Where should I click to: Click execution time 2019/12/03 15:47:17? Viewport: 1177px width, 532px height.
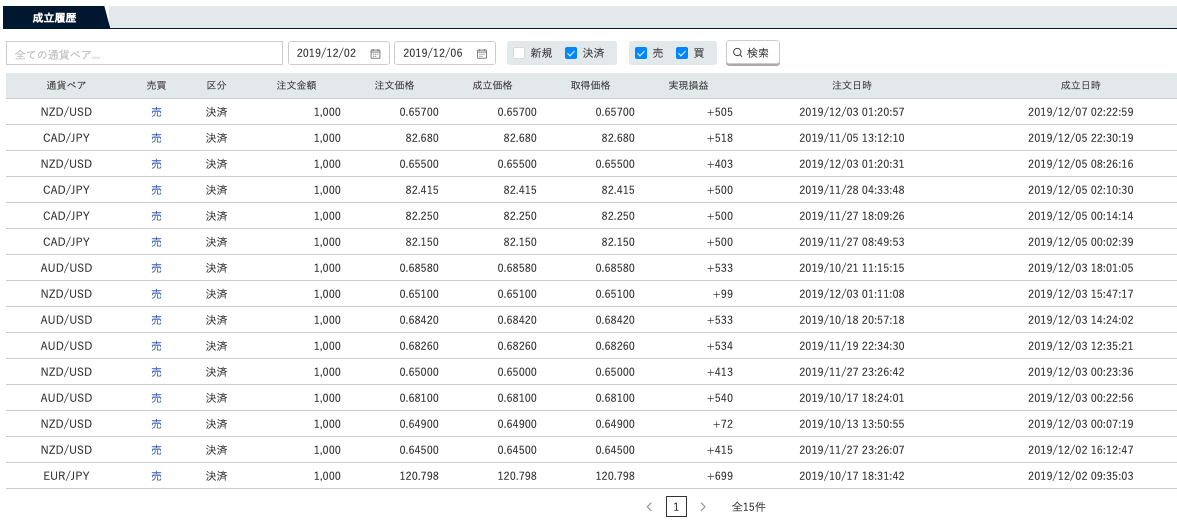1081,294
